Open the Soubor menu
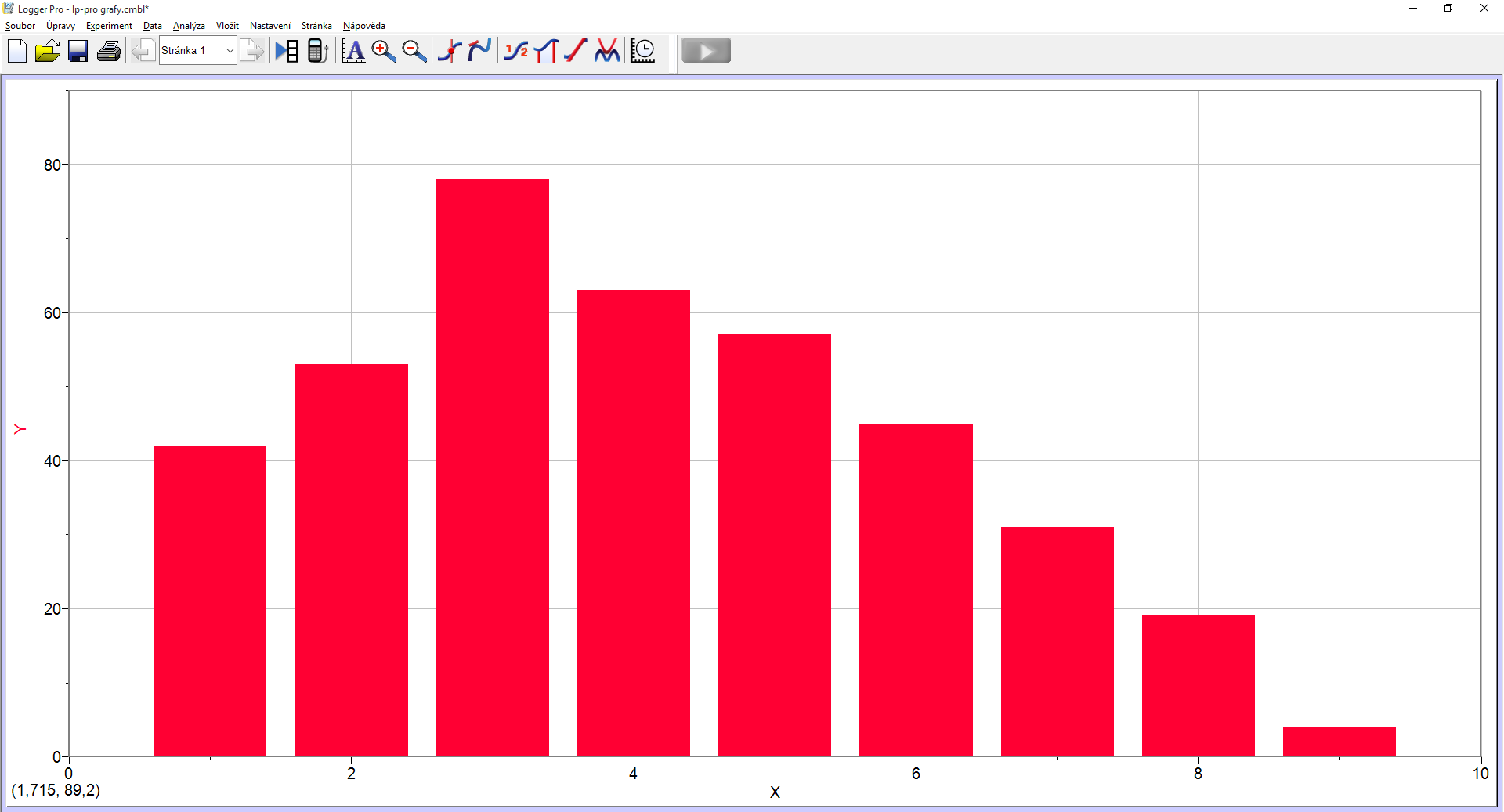Screen dimensions: 1504x812 pos(20,26)
